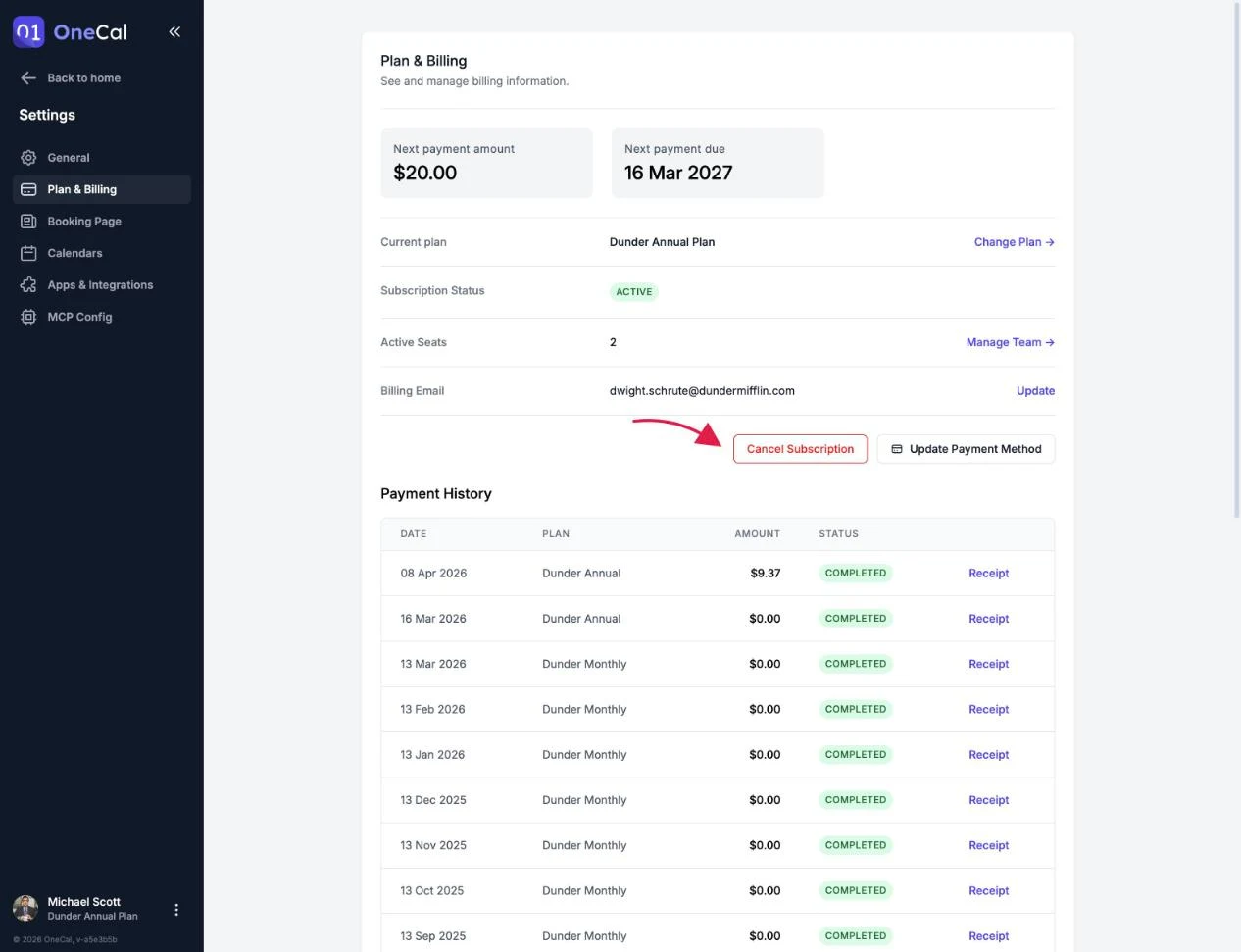Click the General gear icon
Screen dimensions: 1241x952
pos(28,158)
